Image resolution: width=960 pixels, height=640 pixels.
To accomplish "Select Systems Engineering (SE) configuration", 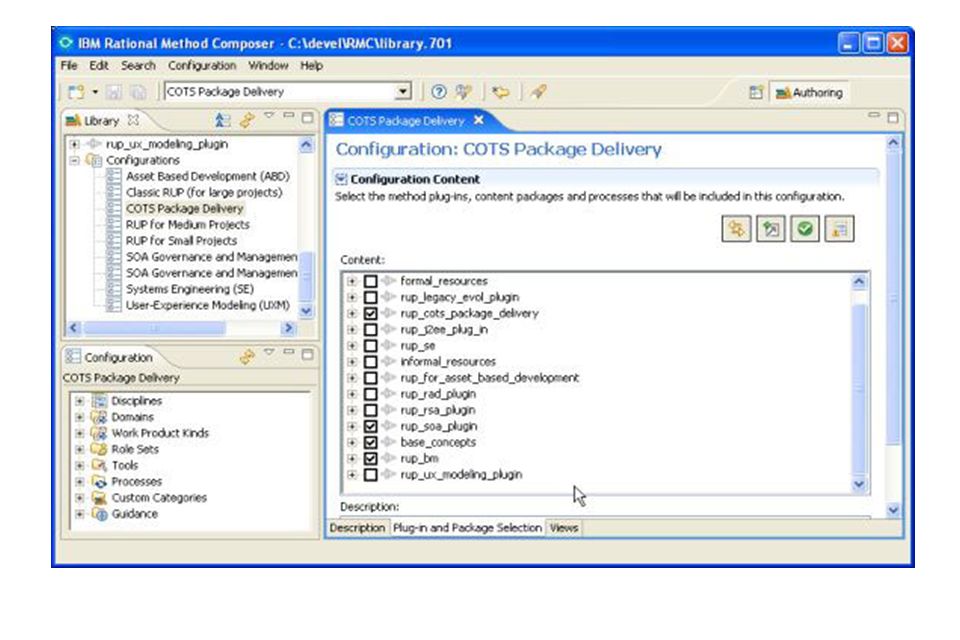I will [x=190, y=289].
